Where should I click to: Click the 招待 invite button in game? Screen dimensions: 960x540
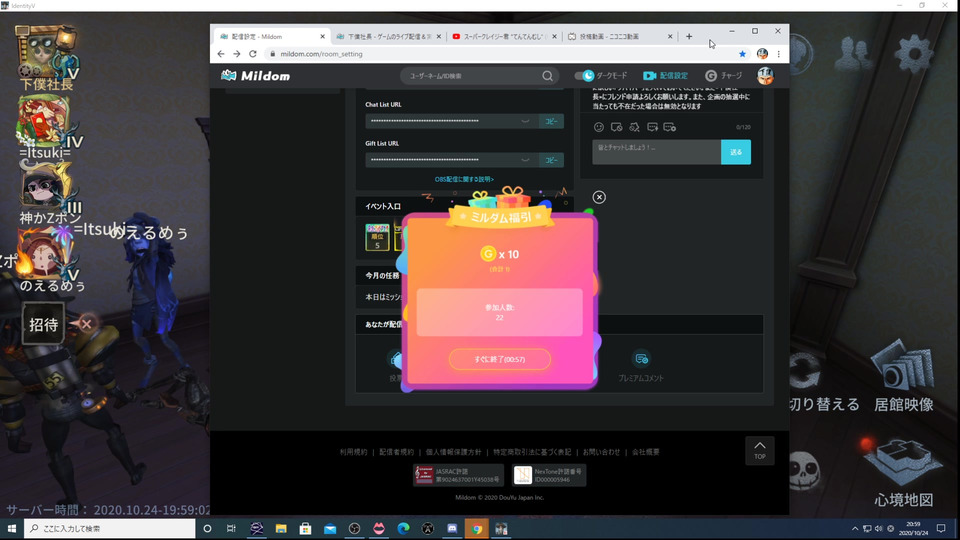[43, 324]
